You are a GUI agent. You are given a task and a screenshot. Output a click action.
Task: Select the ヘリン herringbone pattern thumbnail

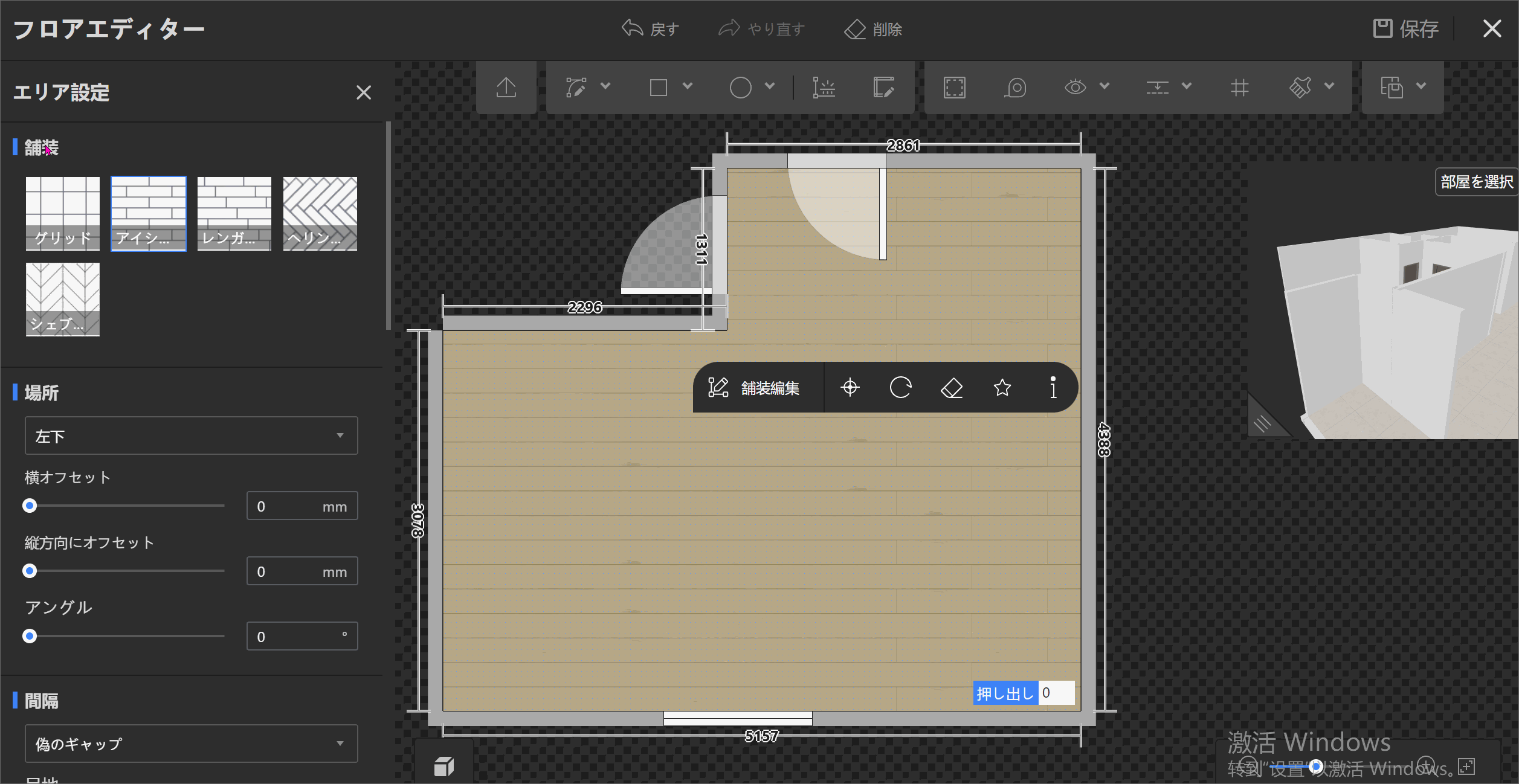(x=320, y=213)
